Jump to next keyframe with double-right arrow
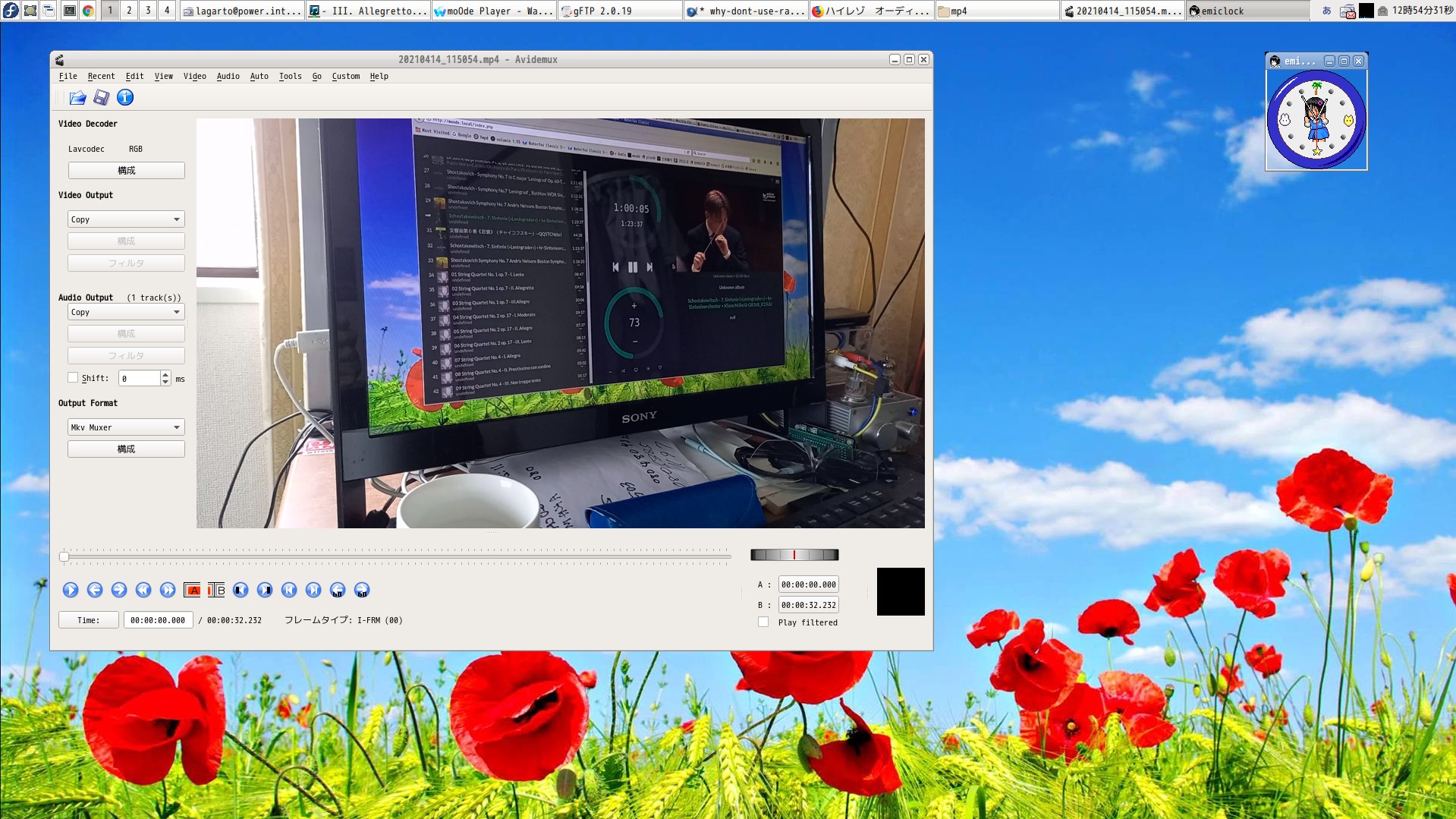Viewport: 1456px width, 819px height. tap(168, 590)
